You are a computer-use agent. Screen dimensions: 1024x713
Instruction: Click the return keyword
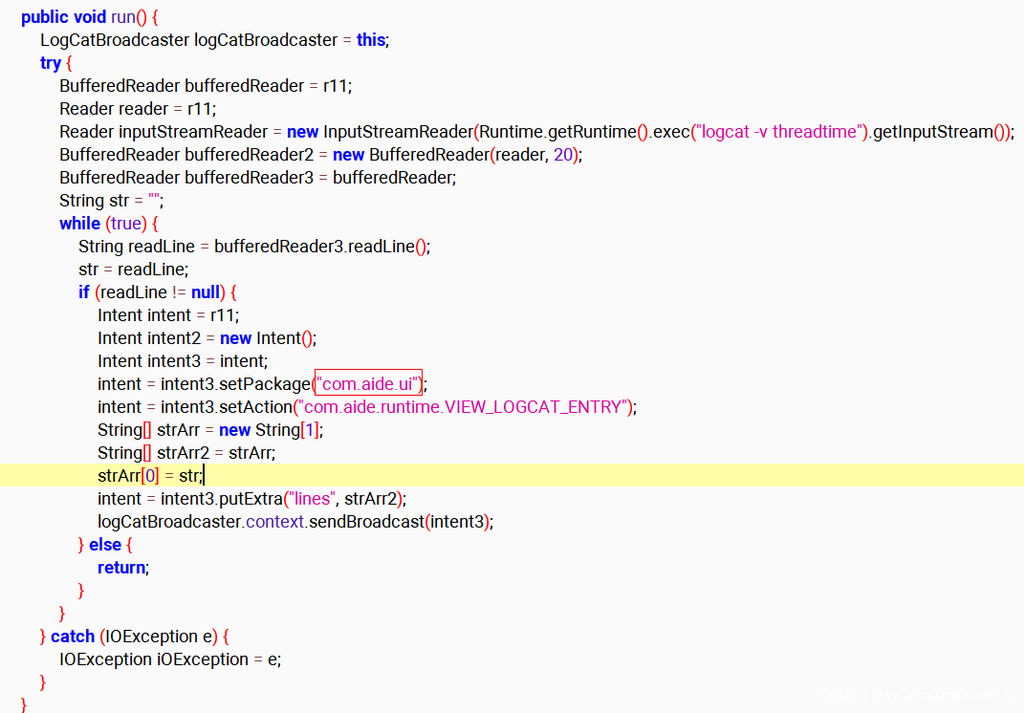point(121,568)
